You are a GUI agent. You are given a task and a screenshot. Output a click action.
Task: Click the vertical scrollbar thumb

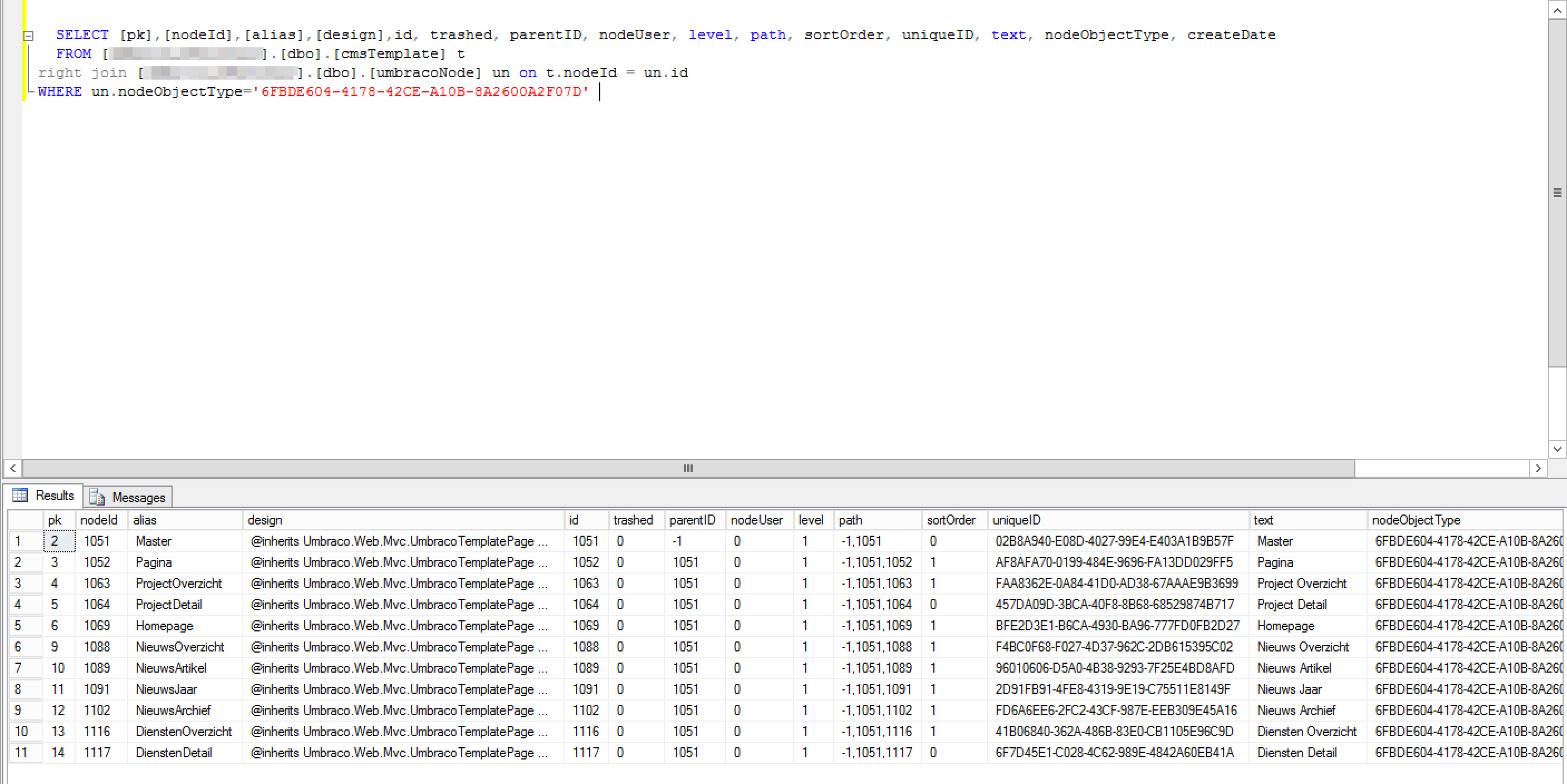click(x=1558, y=193)
